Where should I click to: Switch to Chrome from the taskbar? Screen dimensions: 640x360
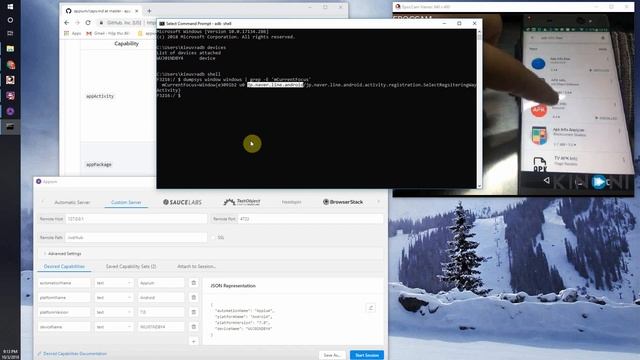pyautogui.click(x=10, y=64)
